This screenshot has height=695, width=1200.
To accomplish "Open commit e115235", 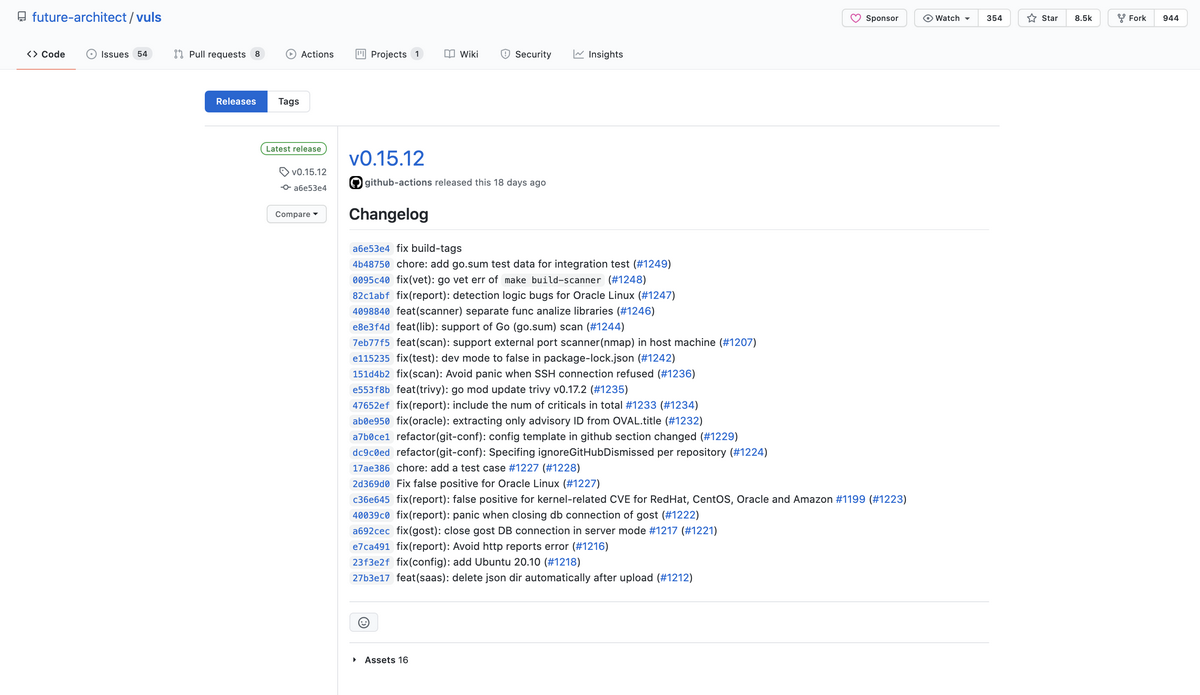I will click(371, 358).
